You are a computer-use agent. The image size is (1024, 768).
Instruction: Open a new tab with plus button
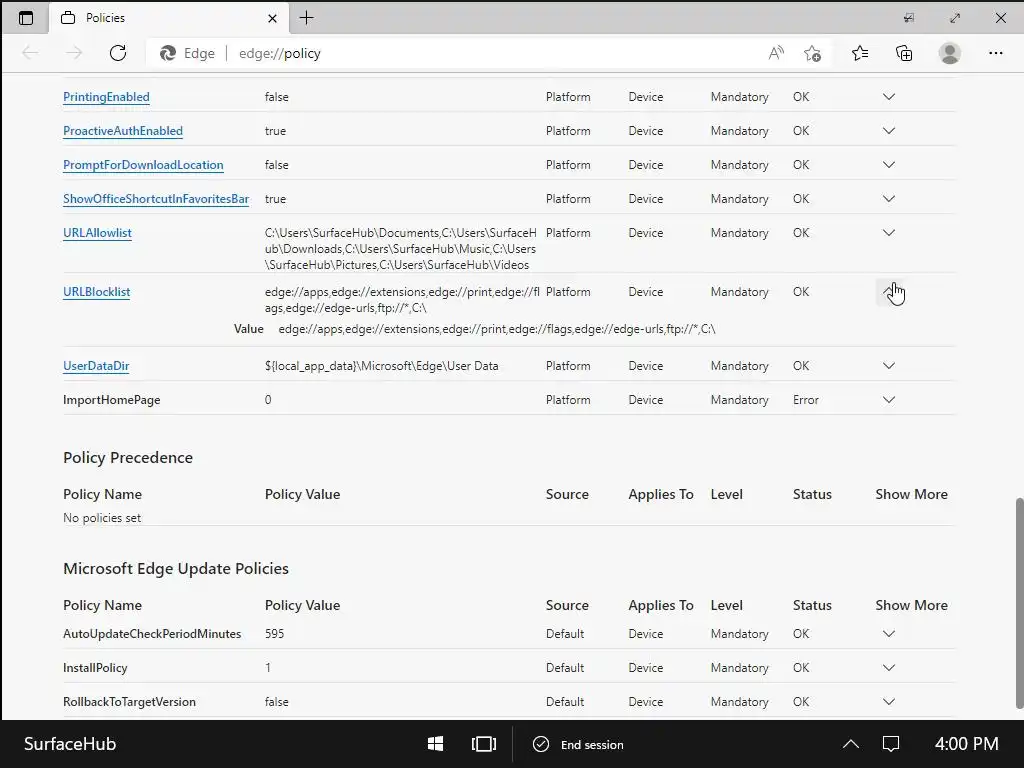(x=306, y=18)
